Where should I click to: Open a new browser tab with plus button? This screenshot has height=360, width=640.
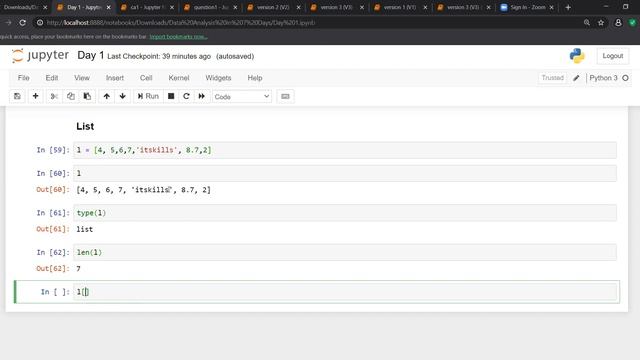[568, 7]
